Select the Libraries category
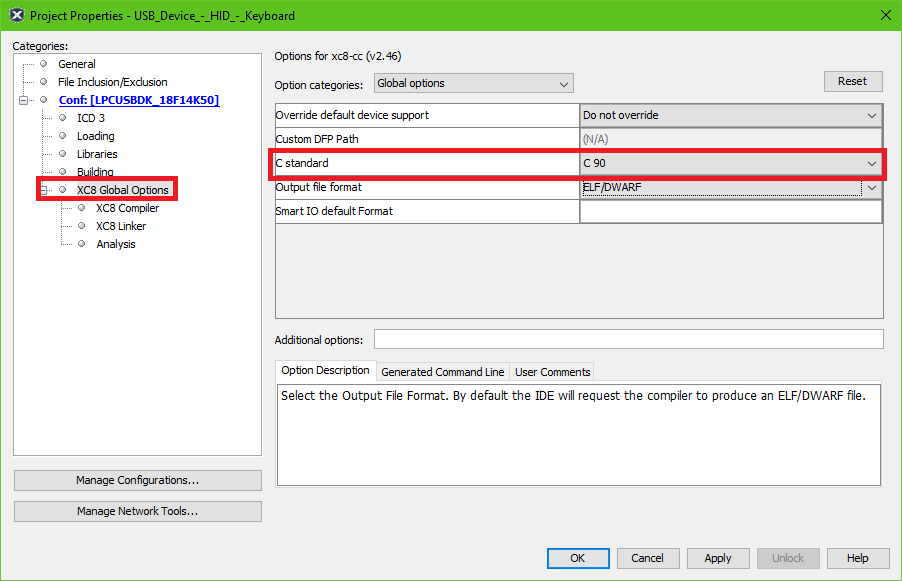The image size is (902, 581). (x=96, y=154)
